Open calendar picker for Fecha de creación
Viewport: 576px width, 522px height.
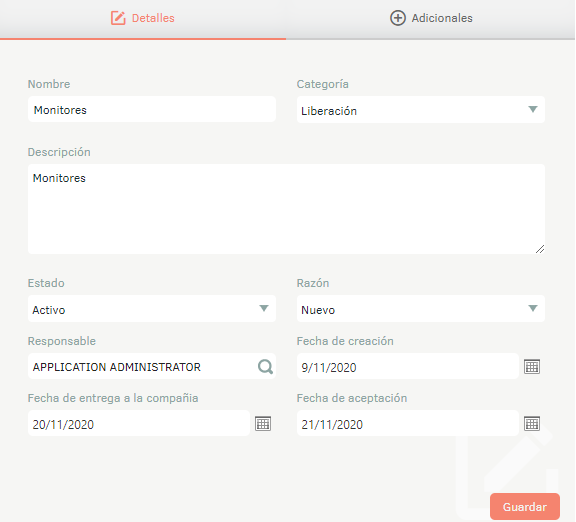click(532, 366)
